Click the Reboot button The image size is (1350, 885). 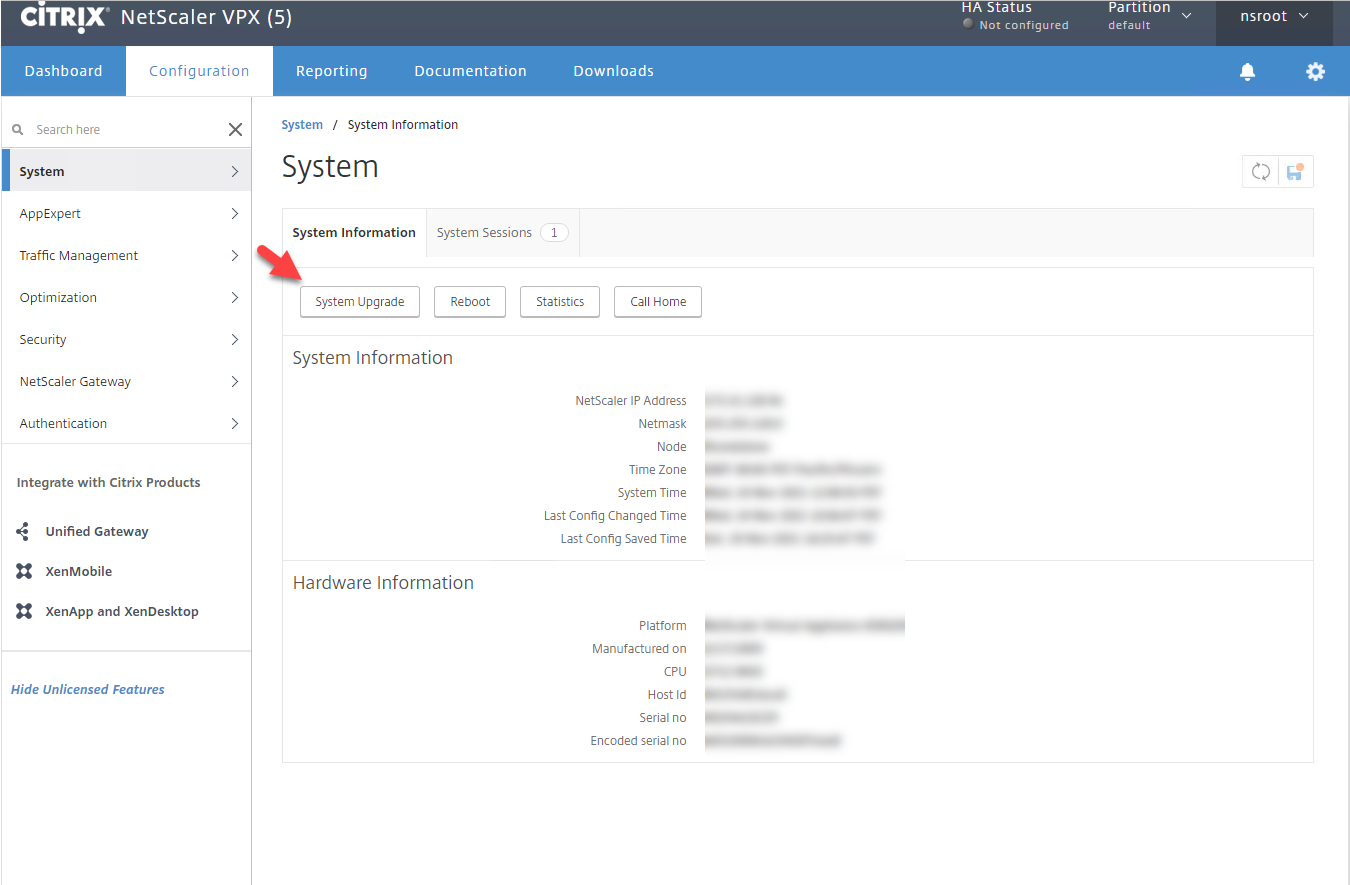470,301
